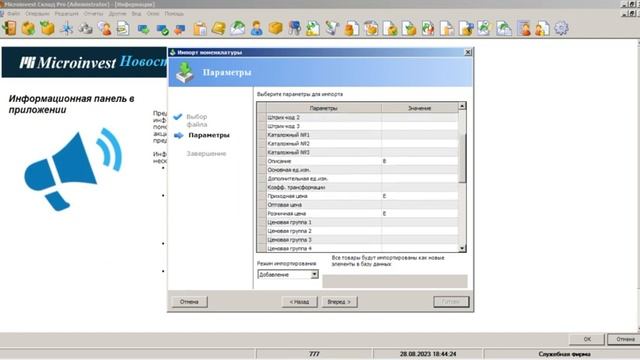640x360 pixels.
Task: Click the Завершение wizard step
Action: click(x=206, y=153)
